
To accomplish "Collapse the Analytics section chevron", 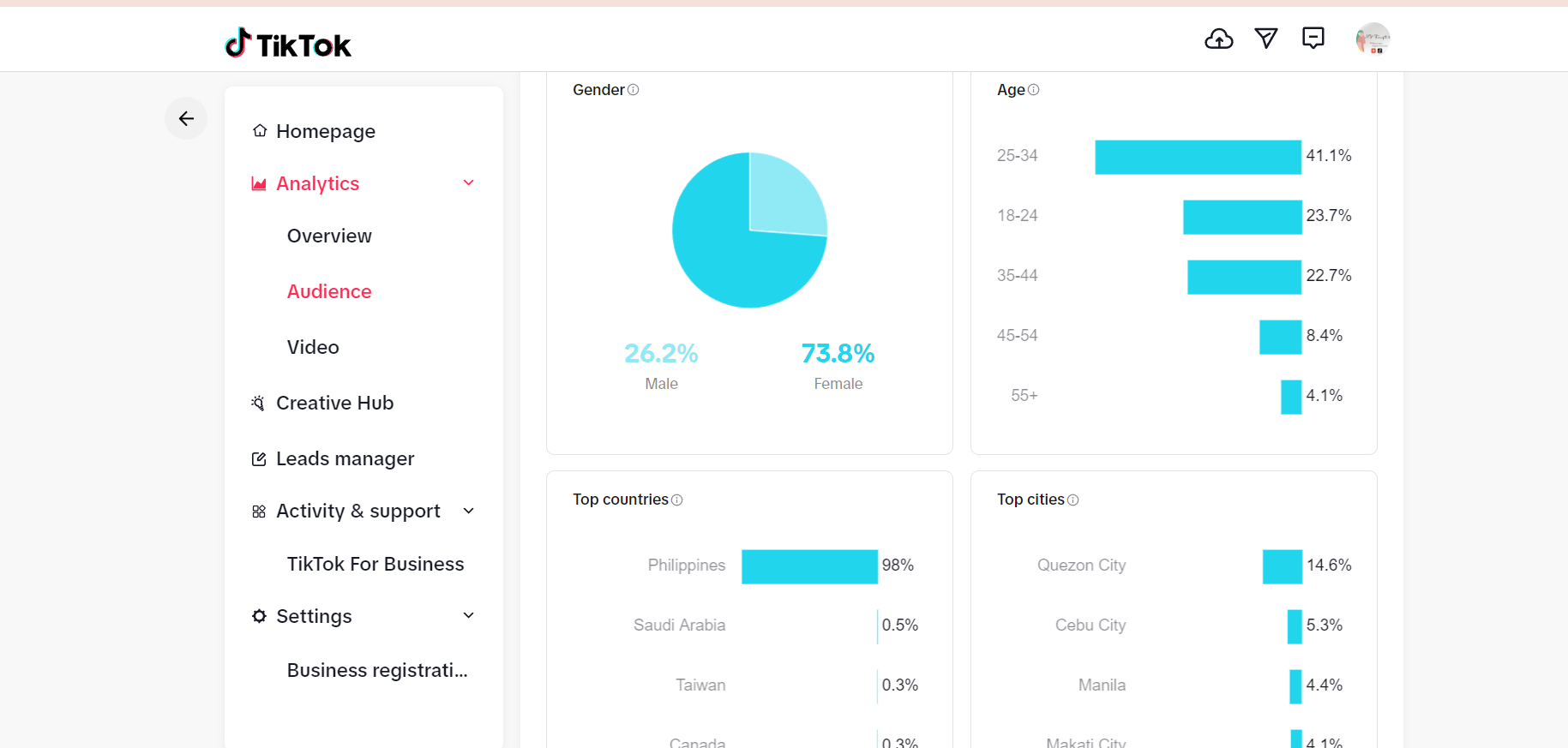I will point(469,183).
